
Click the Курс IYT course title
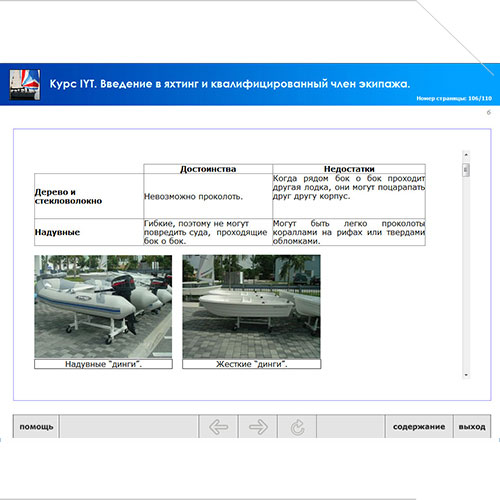tap(230, 84)
